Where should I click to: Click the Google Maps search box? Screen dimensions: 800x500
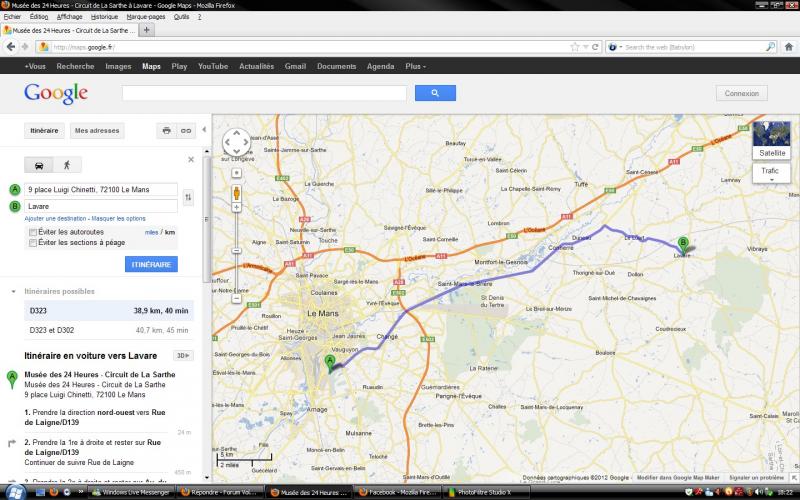(x=264, y=93)
